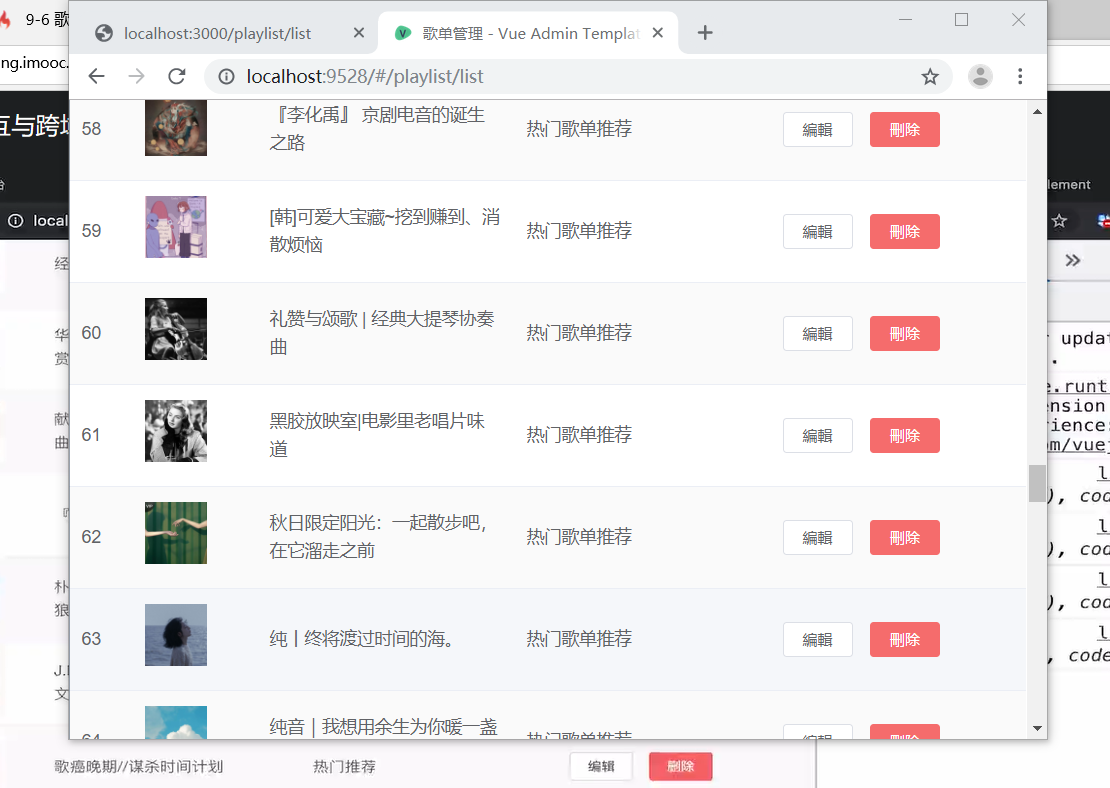Select title [韩]可爱大宝藏~挖到赚到

pyautogui.click(x=384, y=231)
